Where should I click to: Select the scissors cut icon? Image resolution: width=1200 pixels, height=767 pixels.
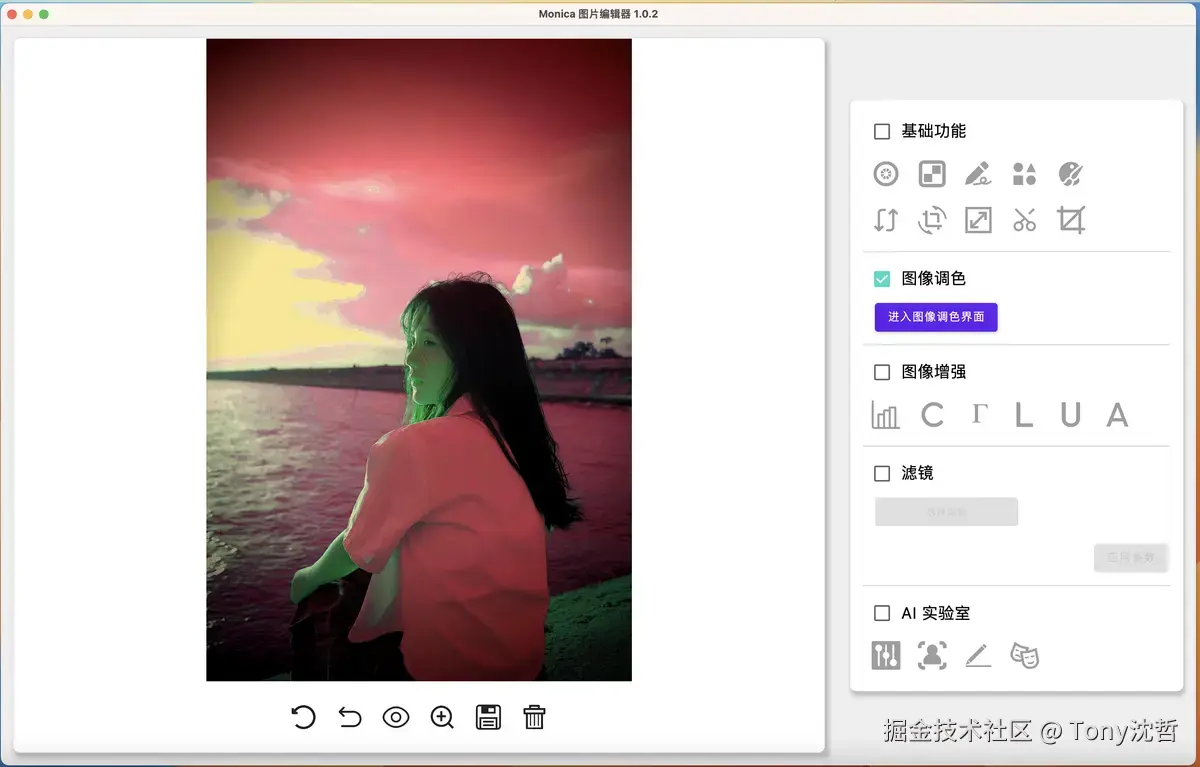click(x=1024, y=220)
